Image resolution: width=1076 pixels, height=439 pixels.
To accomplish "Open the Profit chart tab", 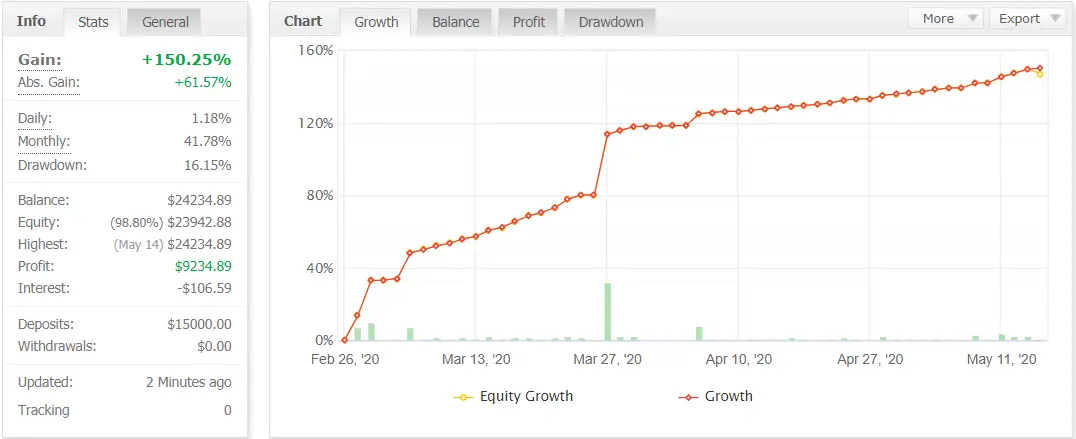I will pos(528,22).
